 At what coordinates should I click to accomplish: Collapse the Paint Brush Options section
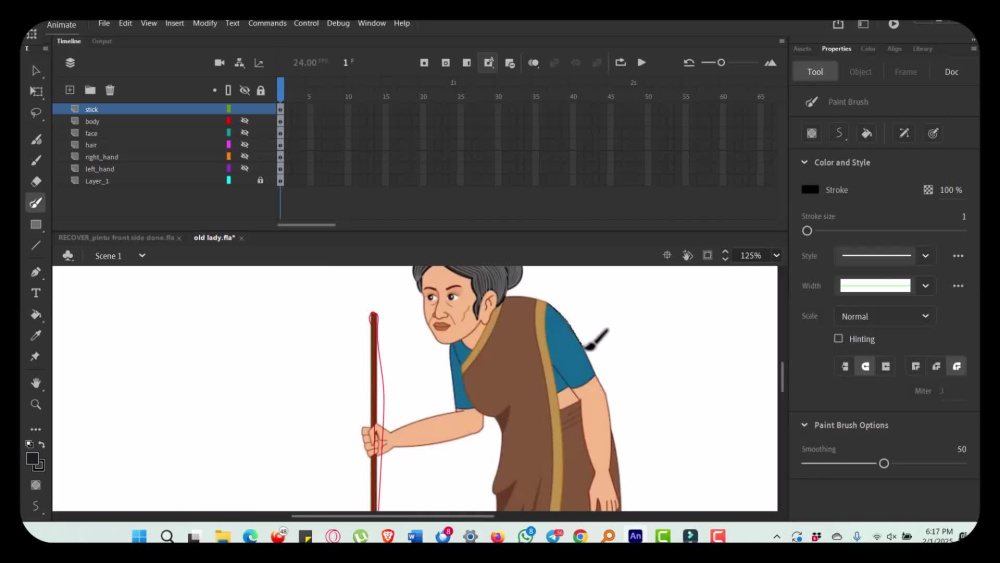point(804,425)
